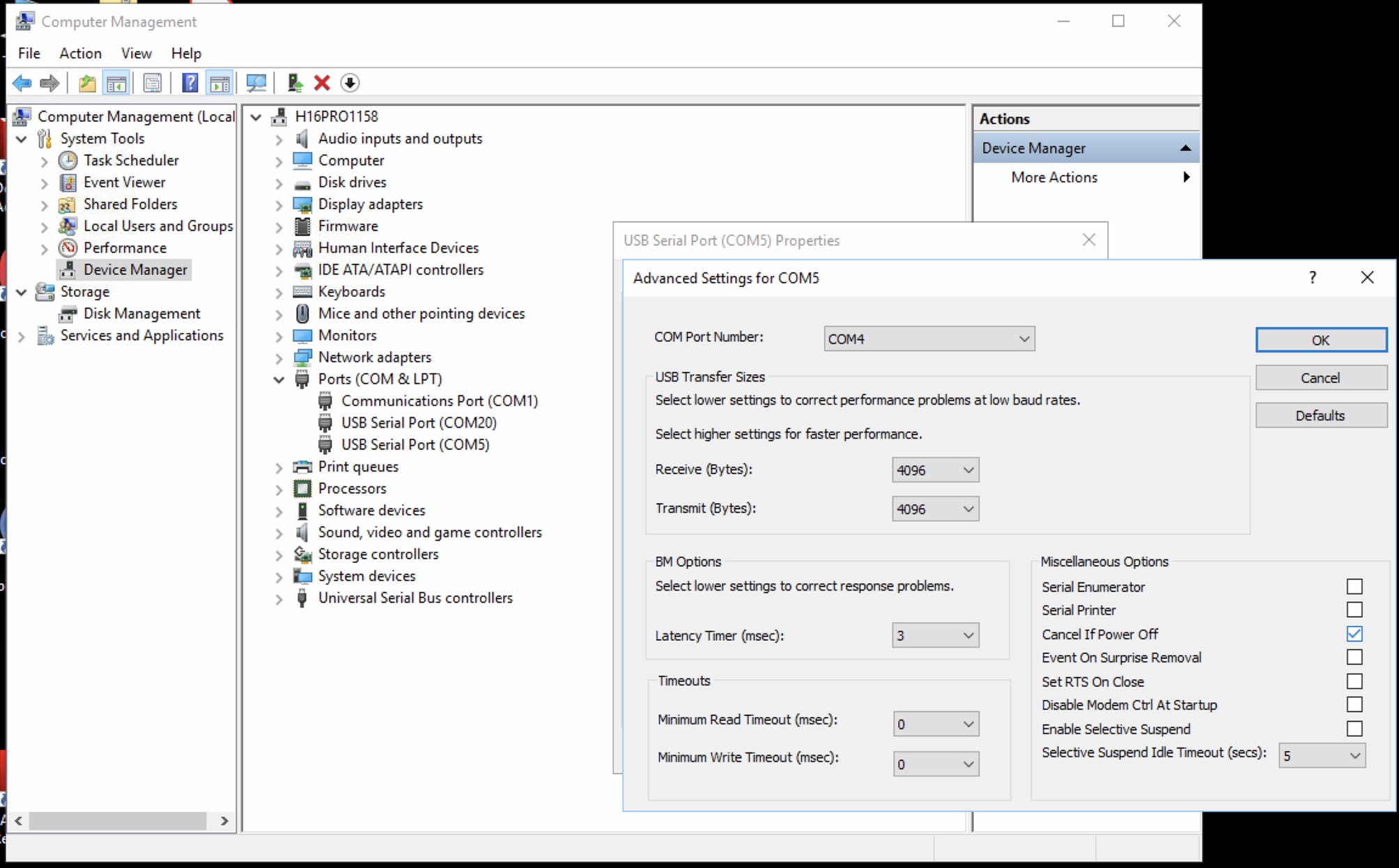This screenshot has height=868, width=1399.
Task: Open More Actions in Actions pane
Action: 1087,178
